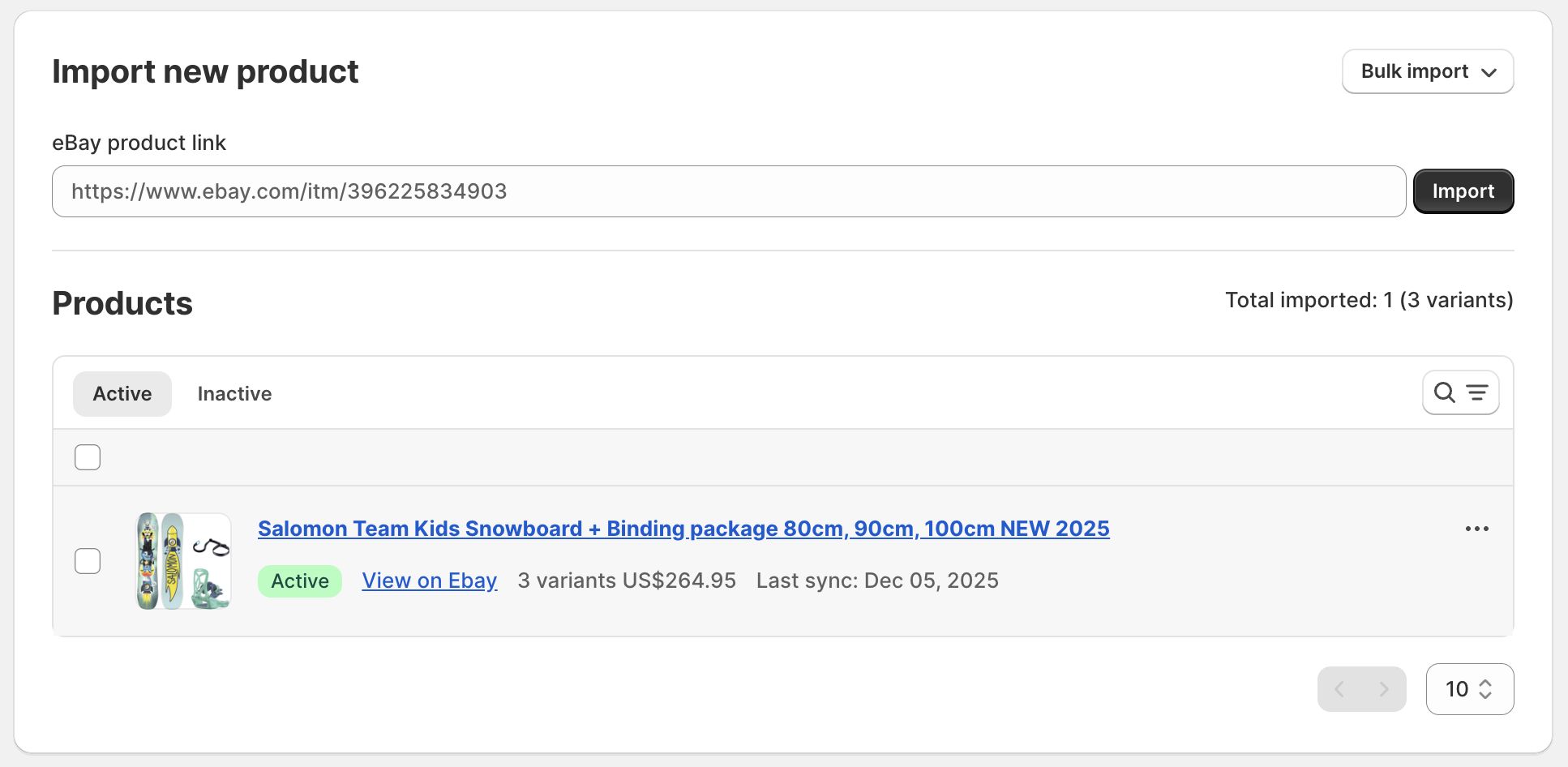
Task: Click the search magnifier icon
Action: 1444,393
